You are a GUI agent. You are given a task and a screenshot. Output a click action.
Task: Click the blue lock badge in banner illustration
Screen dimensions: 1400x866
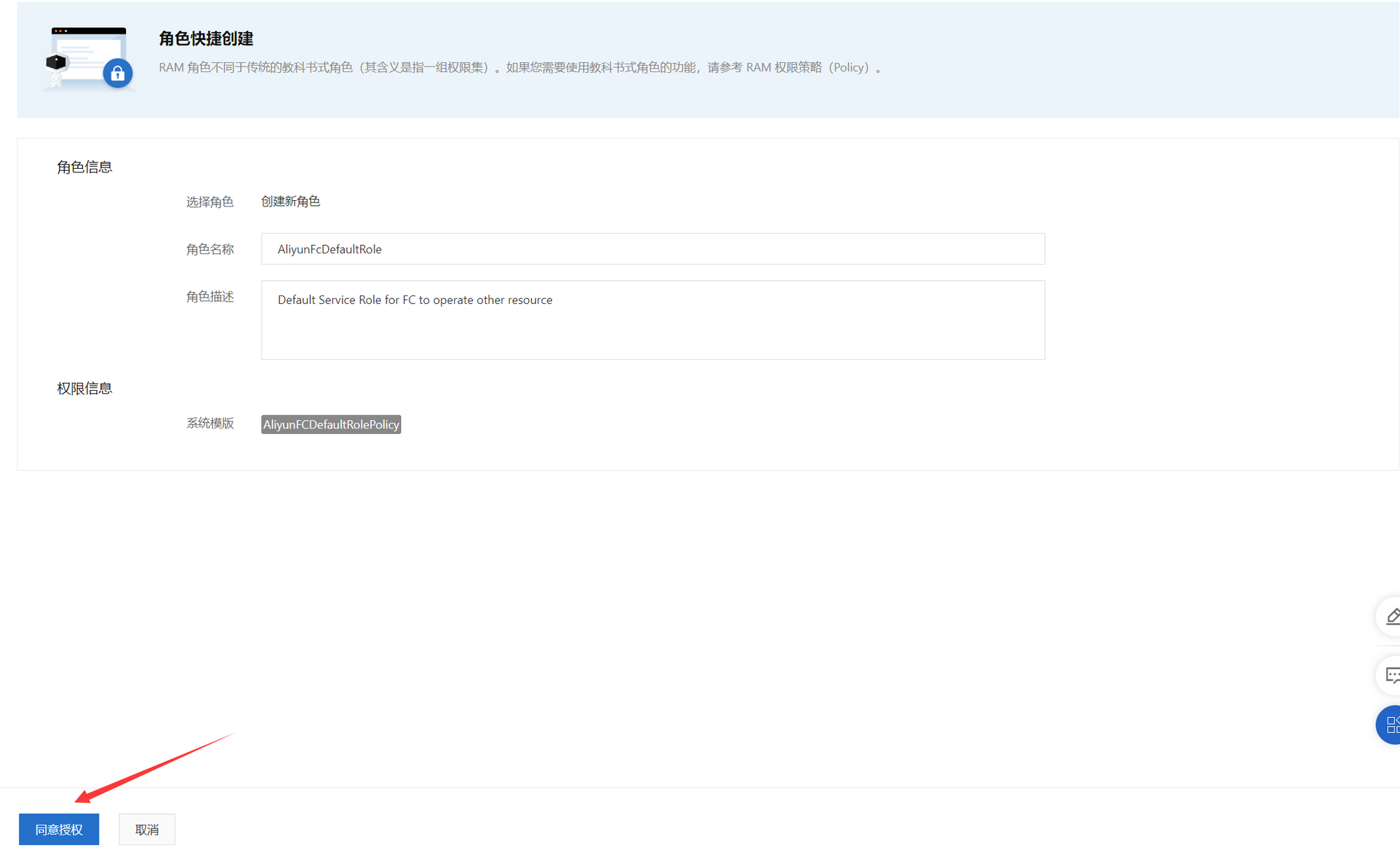(x=117, y=74)
